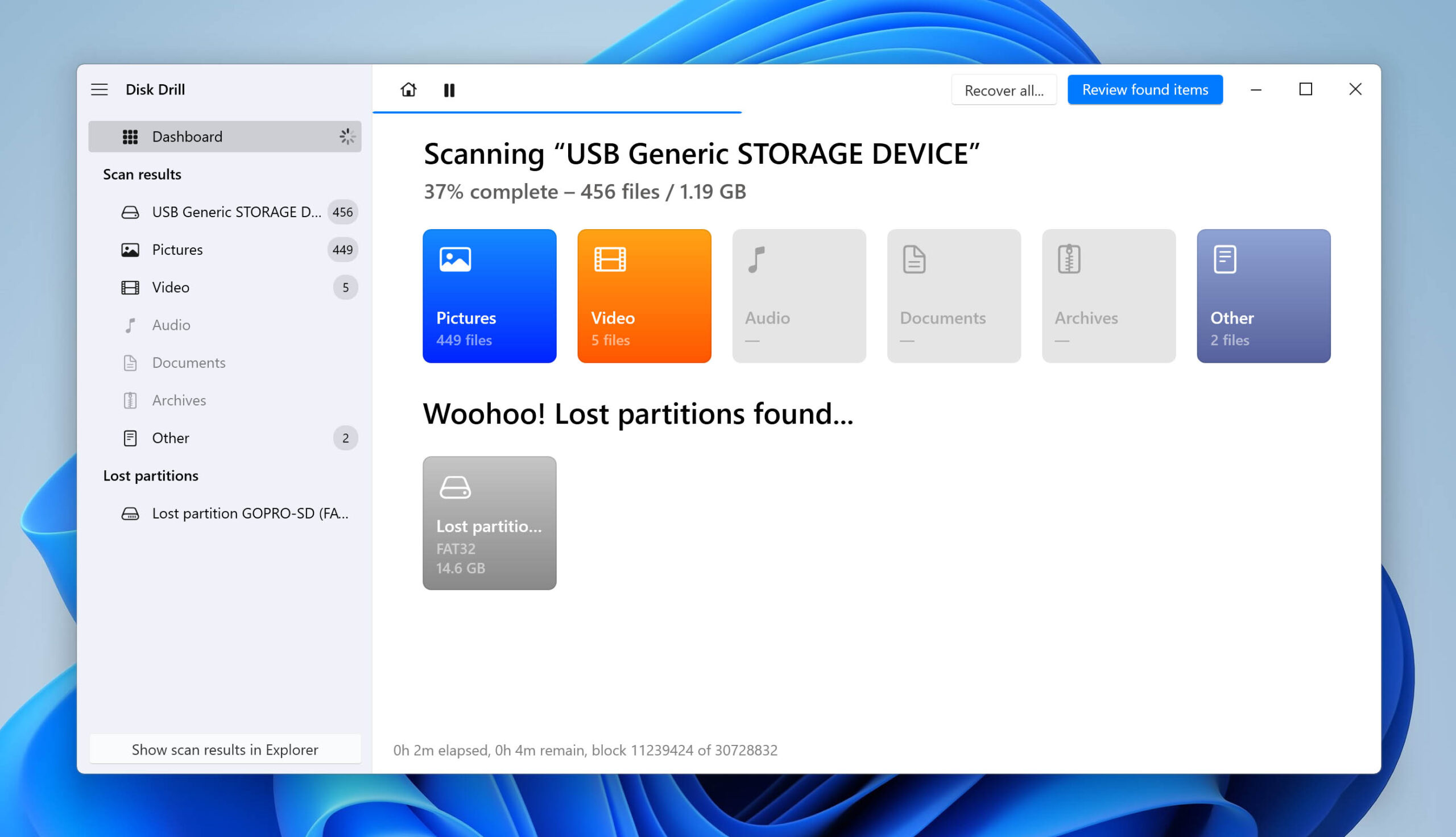The image size is (1456, 837).
Task: Open the purple Other 2 files card
Action: (1263, 296)
